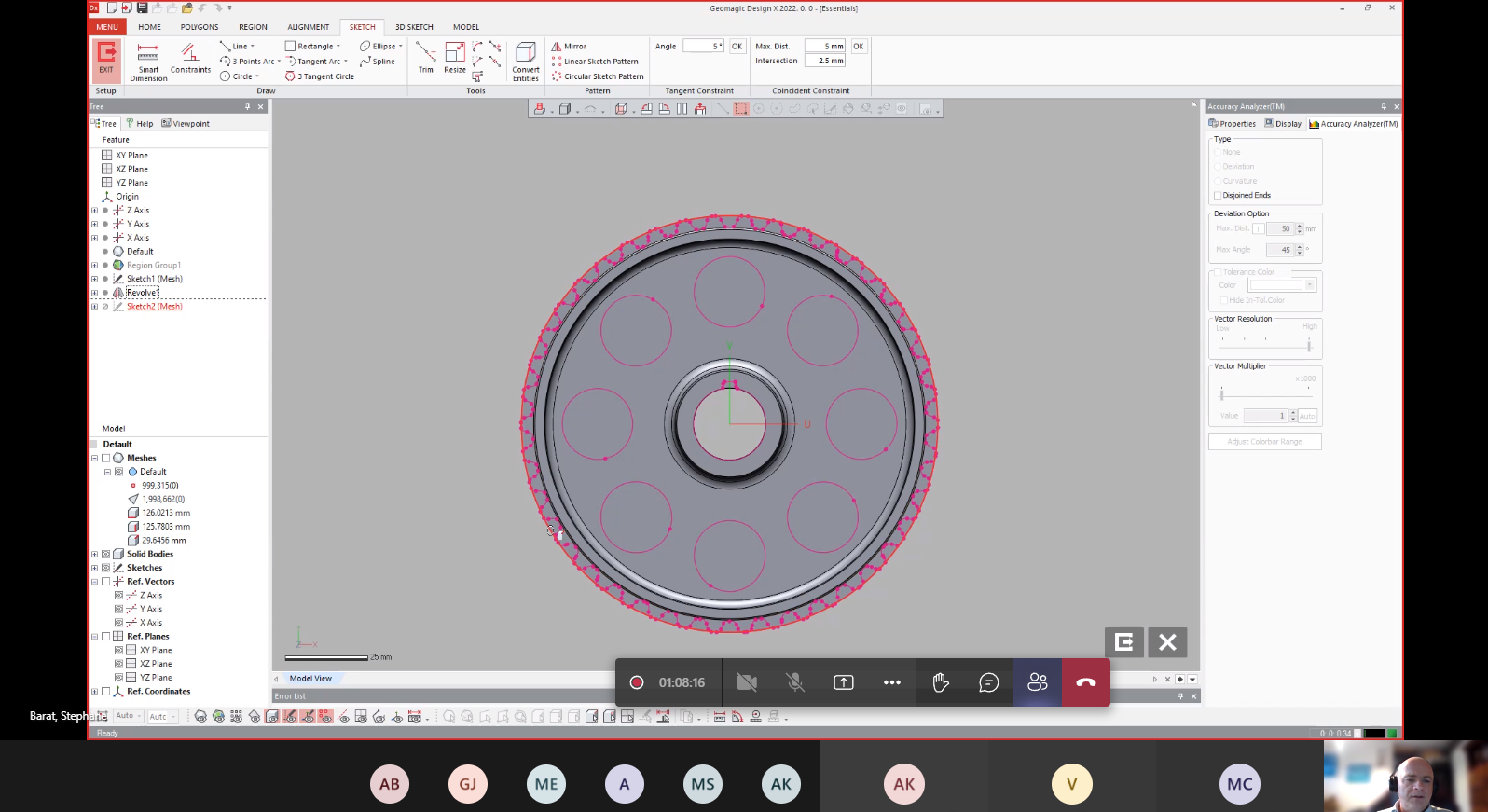Tick the Disjoined Ends checkbox
1488x812 pixels.
pyautogui.click(x=1218, y=196)
